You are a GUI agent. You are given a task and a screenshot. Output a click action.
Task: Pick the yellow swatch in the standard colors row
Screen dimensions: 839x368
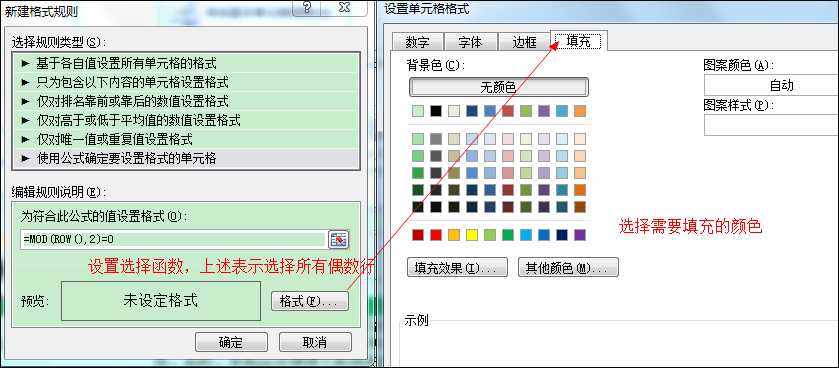(x=472, y=235)
